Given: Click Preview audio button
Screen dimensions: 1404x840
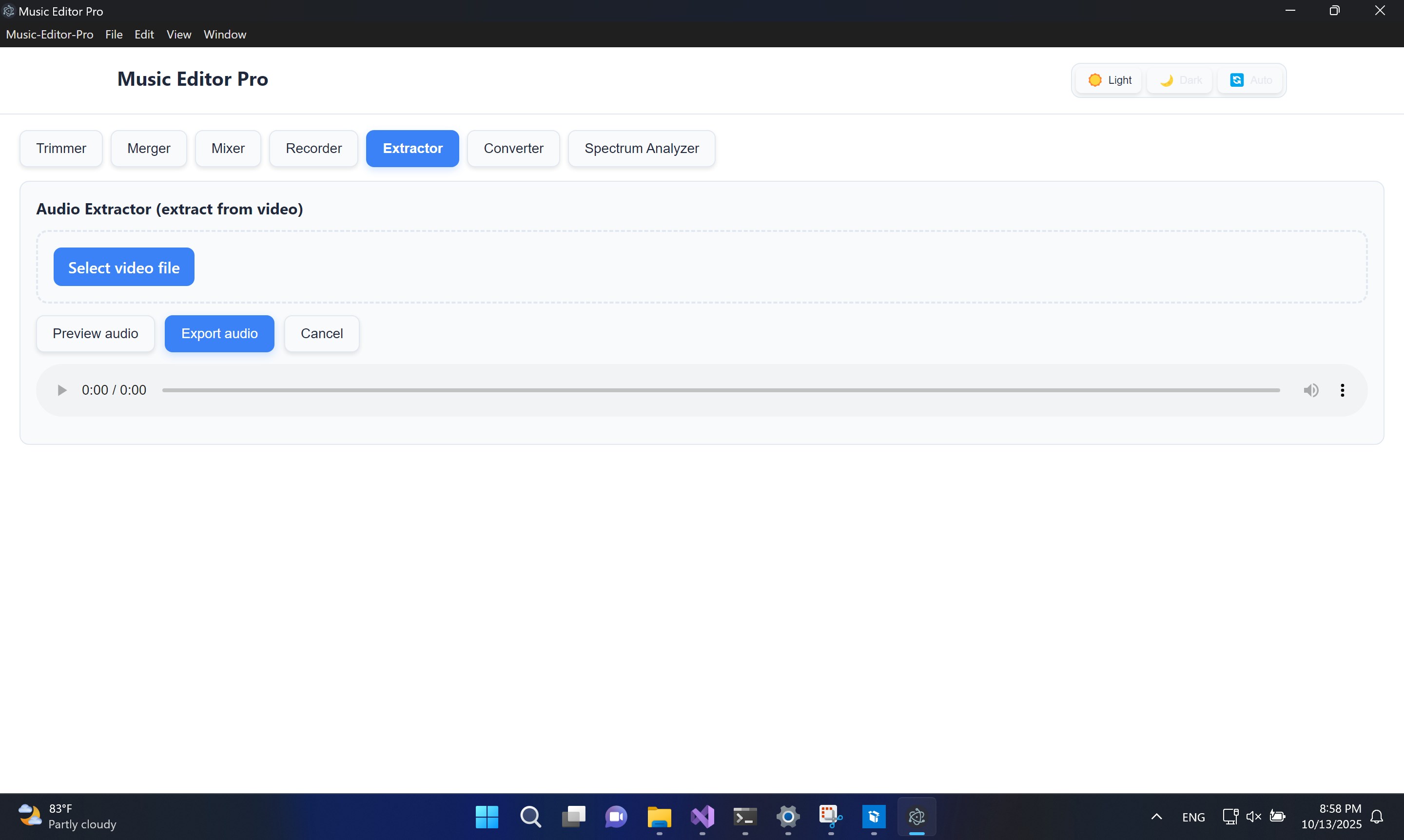Looking at the screenshot, I should [96, 333].
